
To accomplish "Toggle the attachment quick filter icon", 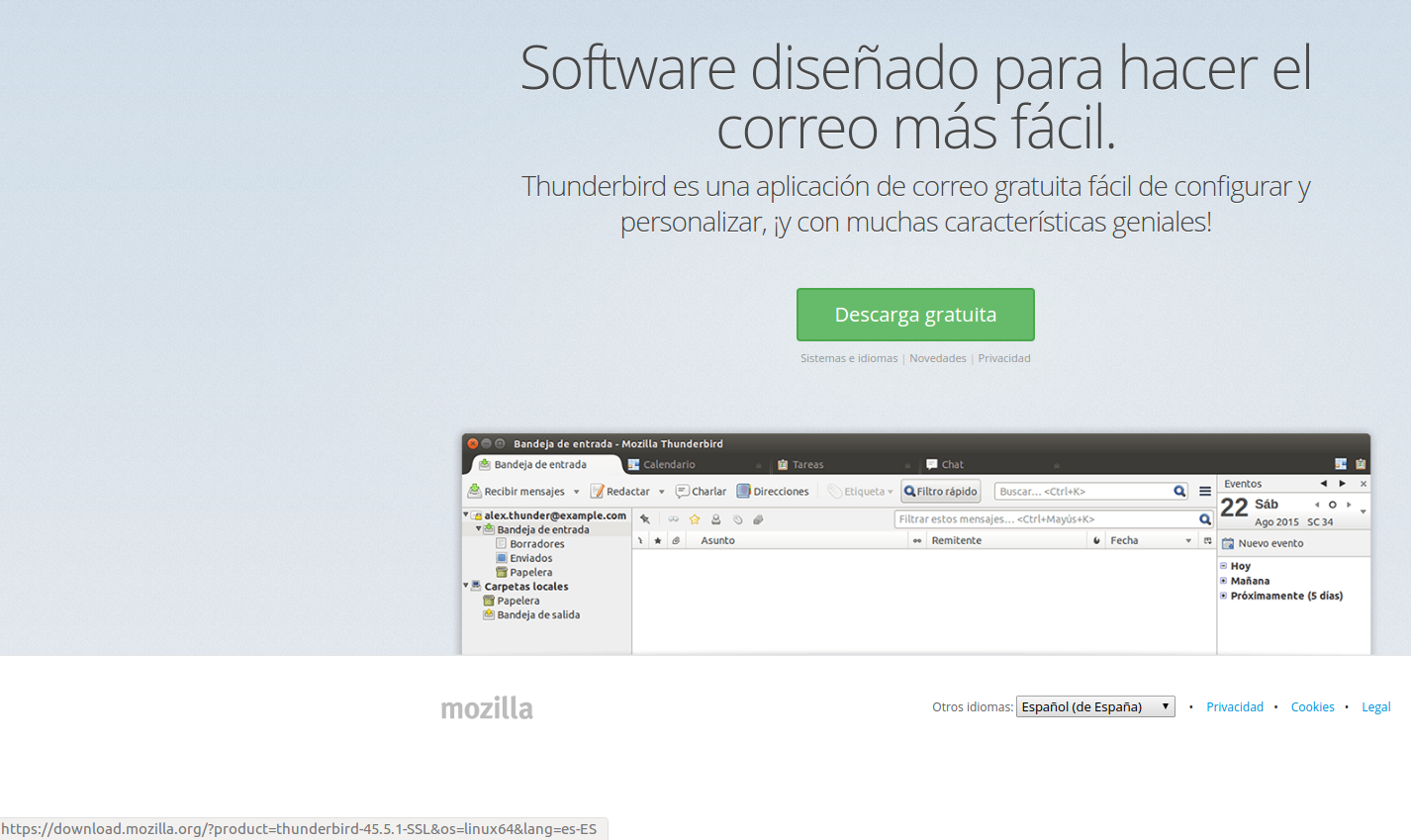I will pyautogui.click(x=758, y=519).
